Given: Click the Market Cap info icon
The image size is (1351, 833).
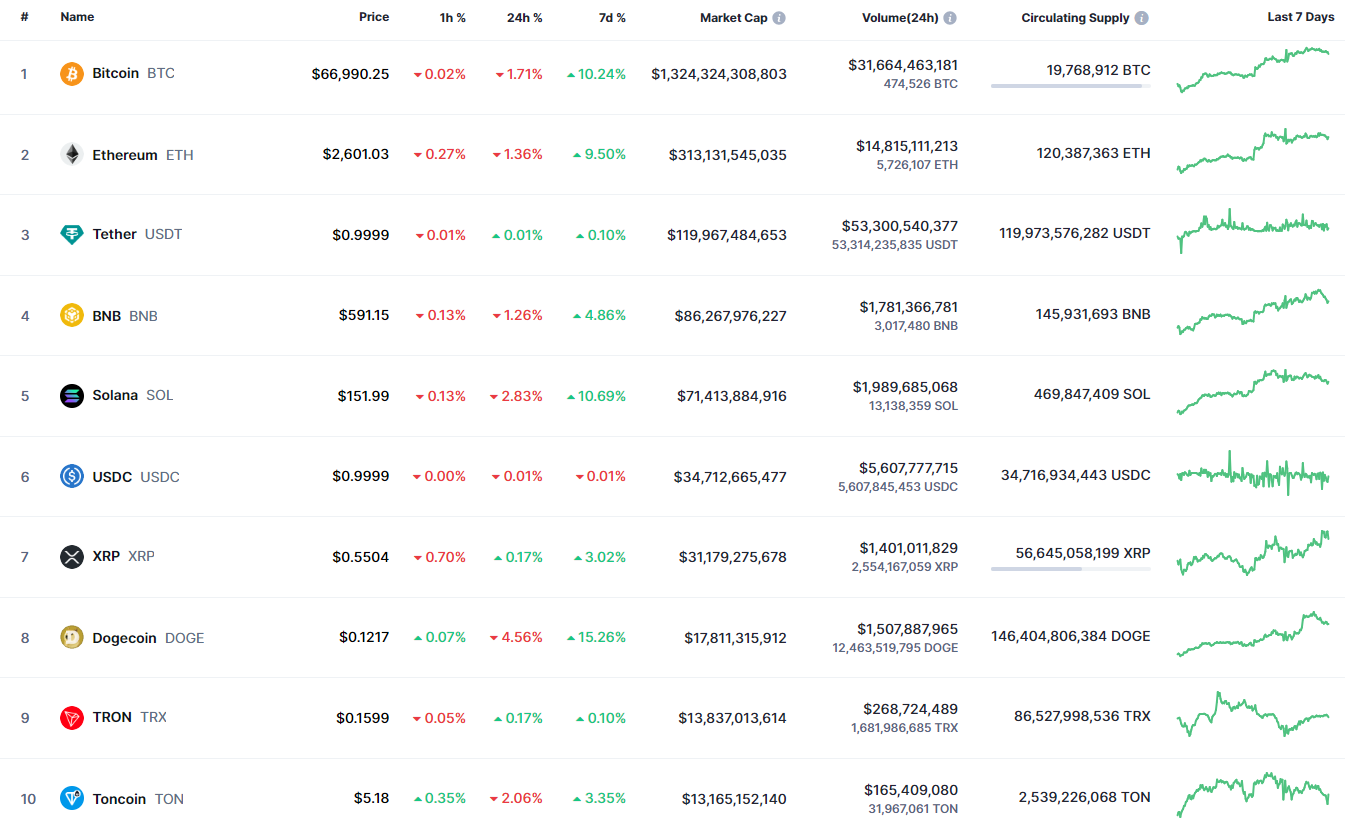Looking at the screenshot, I should (x=779, y=18).
